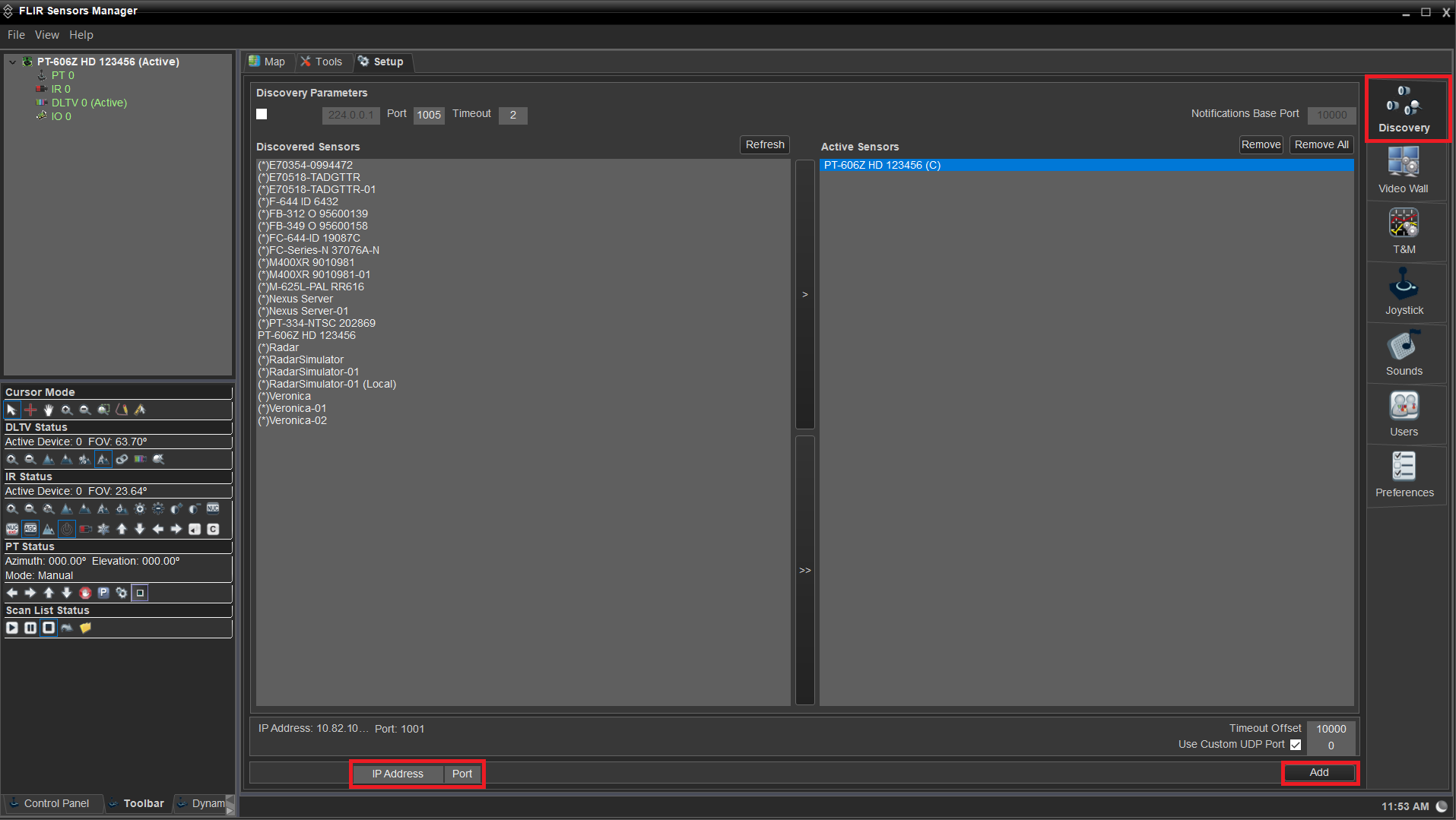Decrease IR gain with sun-minus icon
The height and width of the screenshot is (820, 1456).
coord(158,508)
